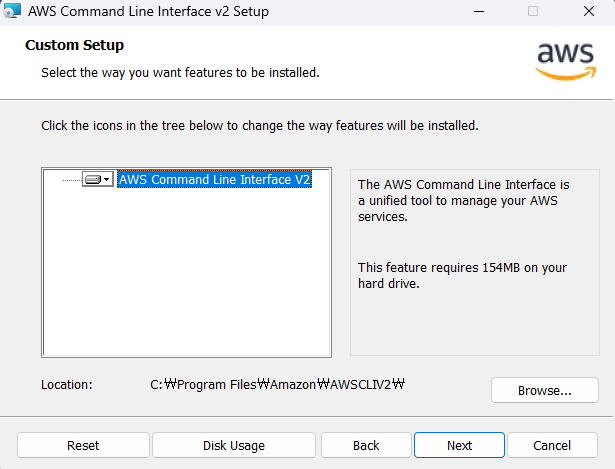The width and height of the screenshot is (615, 469).
Task: Select AWS Command Line Interface V2 tree item
Action: click(215, 179)
